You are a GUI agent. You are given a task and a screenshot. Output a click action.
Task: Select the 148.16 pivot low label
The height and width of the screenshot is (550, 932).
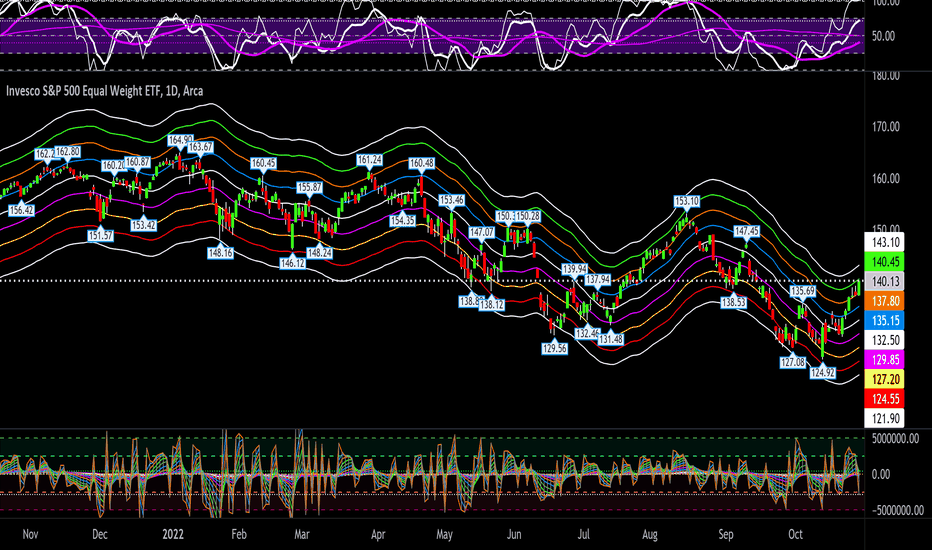click(221, 253)
